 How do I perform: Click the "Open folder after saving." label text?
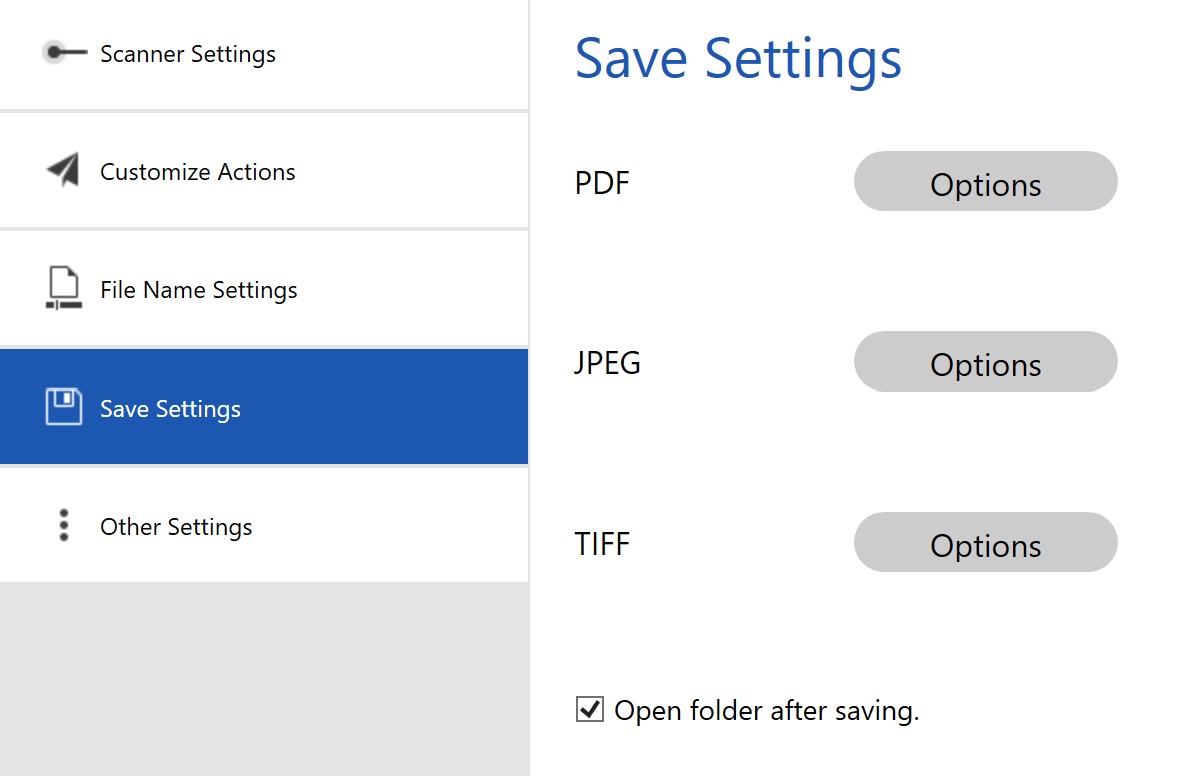pos(766,711)
